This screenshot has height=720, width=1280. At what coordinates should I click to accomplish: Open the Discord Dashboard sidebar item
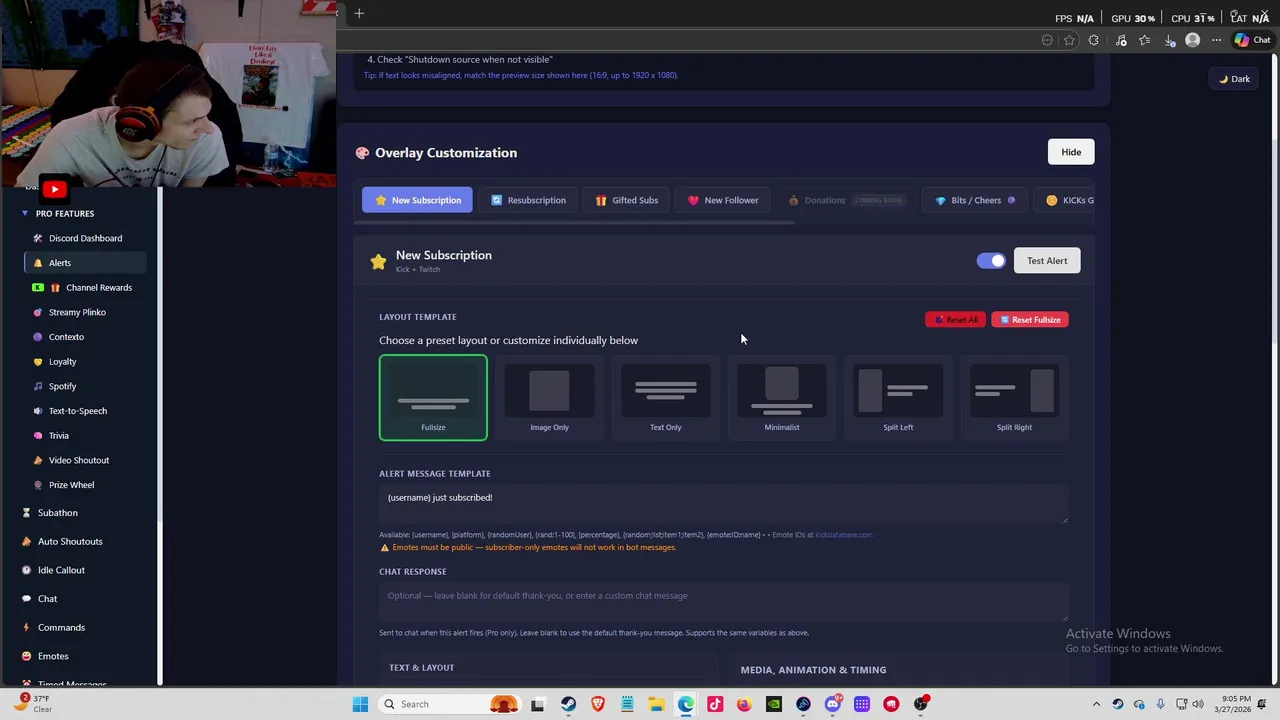85,238
